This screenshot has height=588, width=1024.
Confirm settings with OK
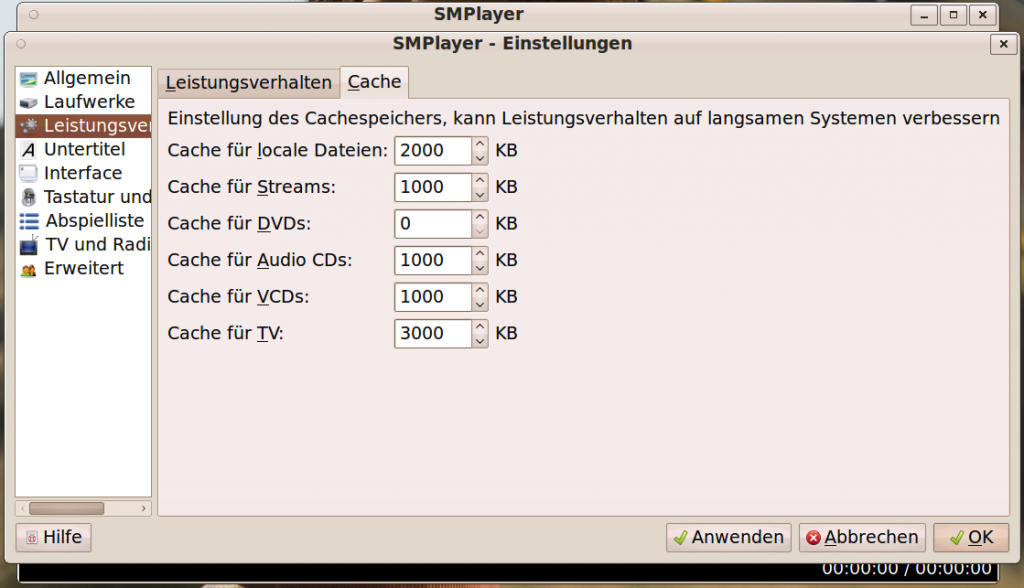click(x=971, y=537)
